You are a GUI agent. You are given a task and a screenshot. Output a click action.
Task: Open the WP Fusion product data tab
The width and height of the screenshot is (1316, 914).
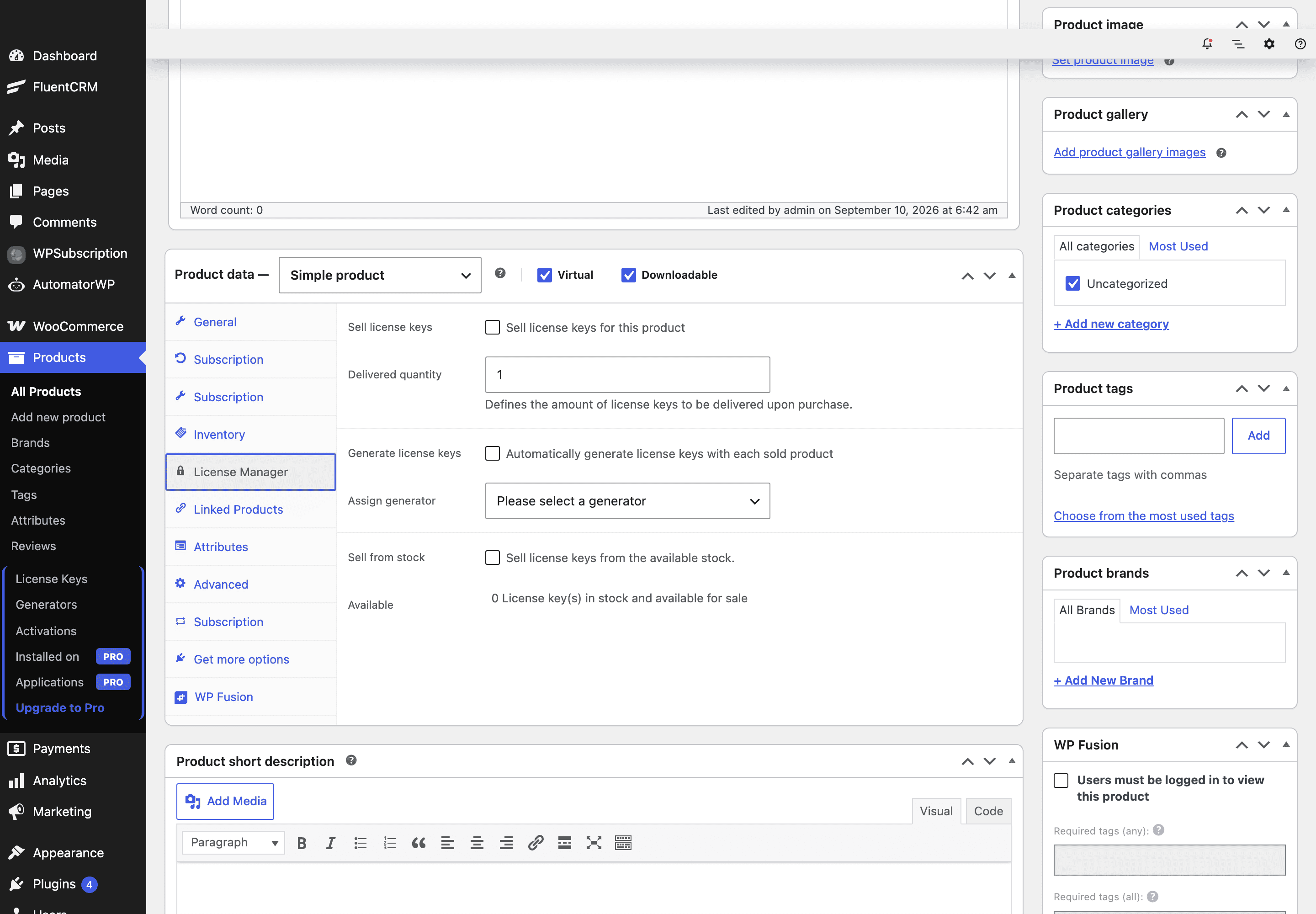click(251, 696)
